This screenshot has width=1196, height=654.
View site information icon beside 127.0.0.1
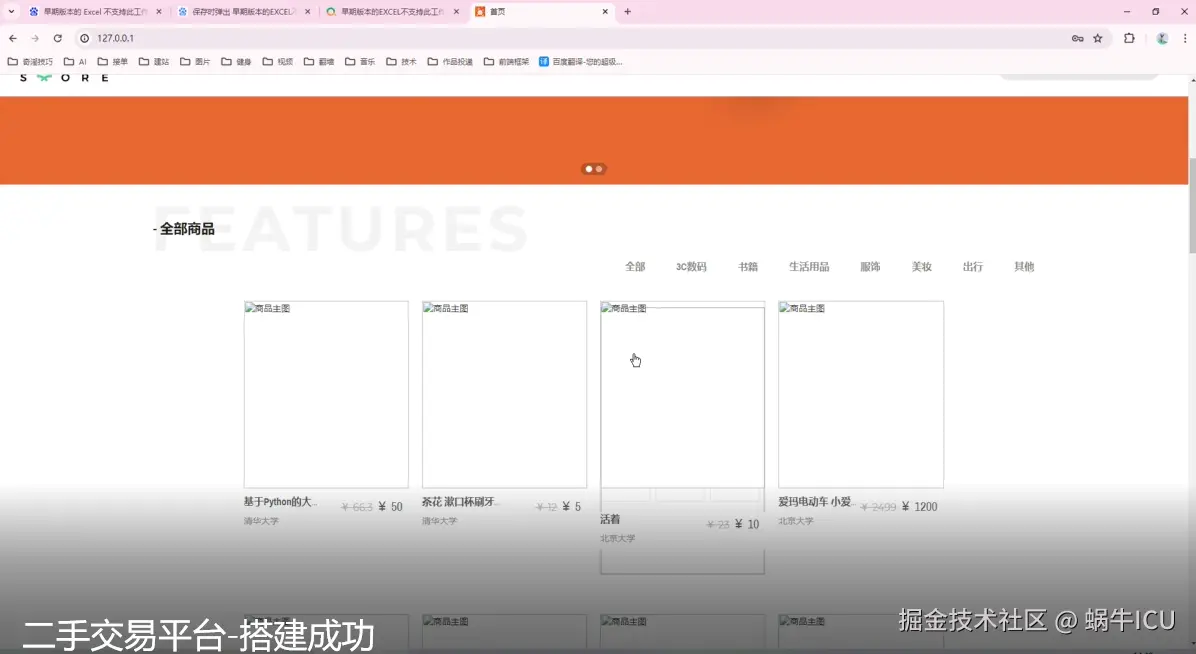[x=85, y=38]
